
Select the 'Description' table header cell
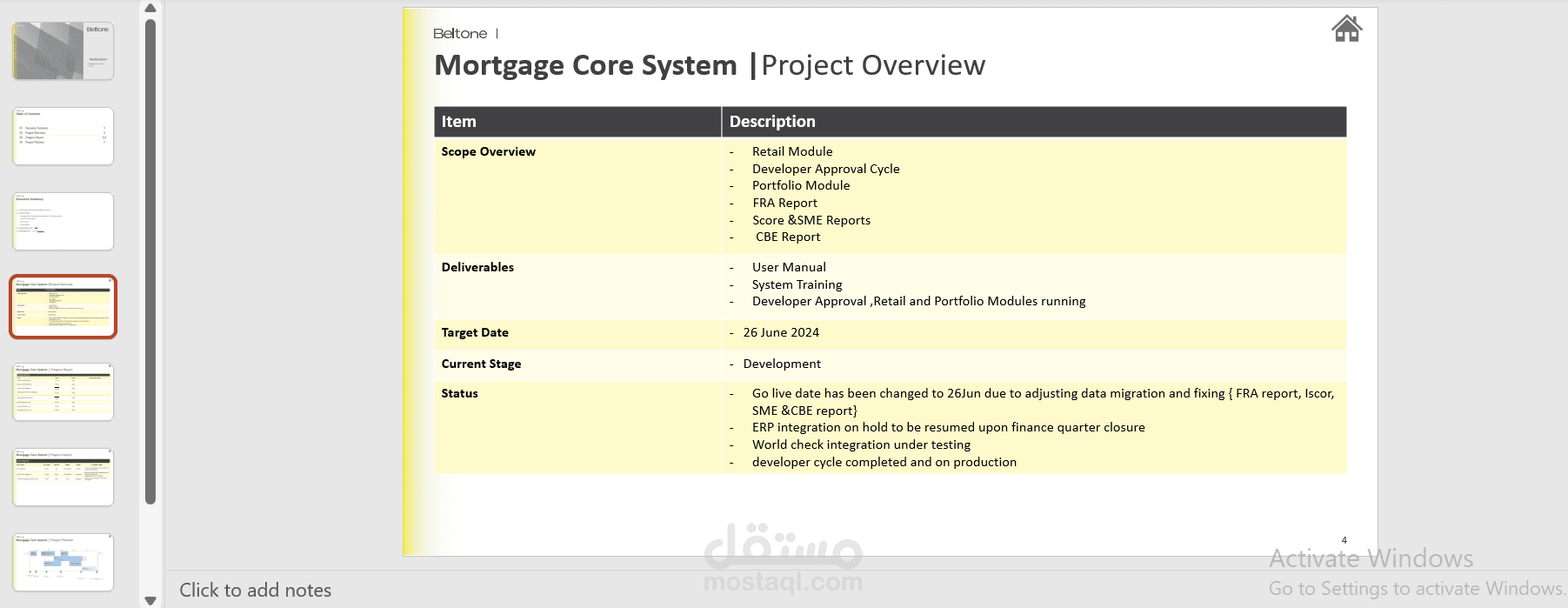click(x=1034, y=122)
